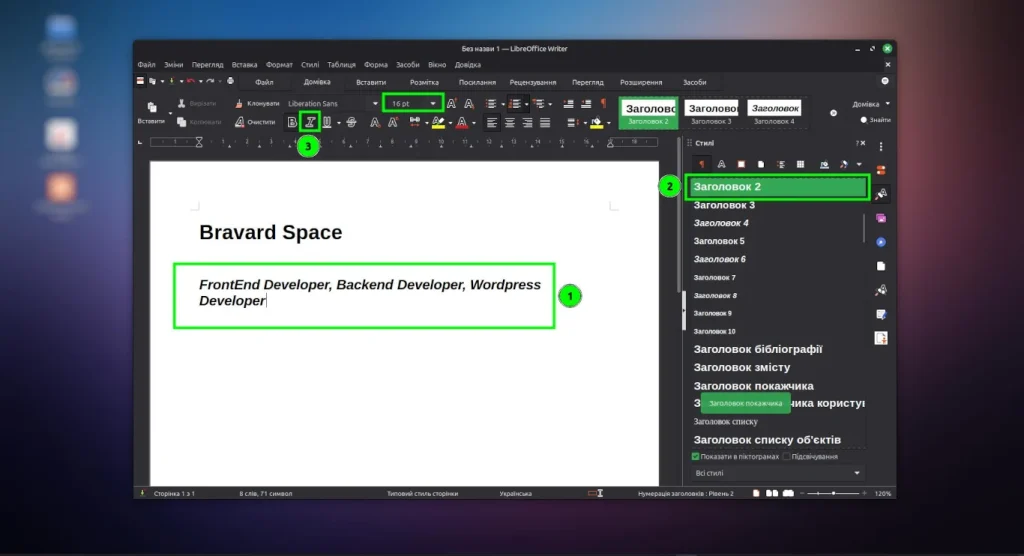Click the Paste (Вставити) clipboard icon
Image resolution: width=1024 pixels, height=556 pixels.
(152, 107)
